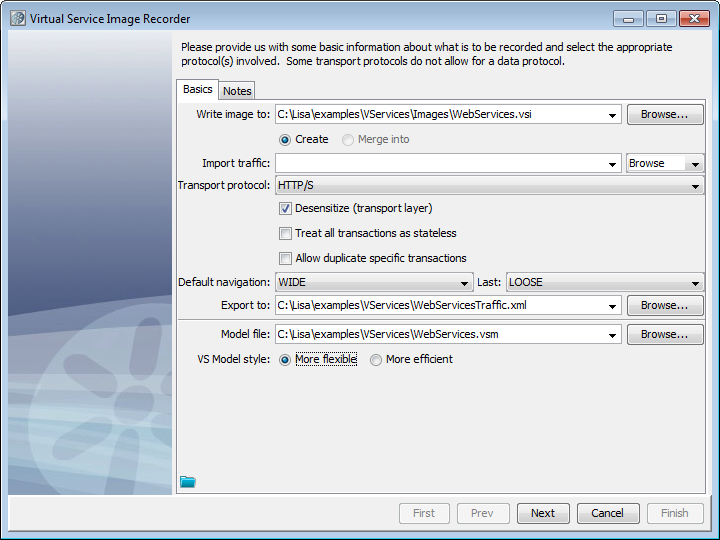Select the Merge into radio button

pyautogui.click(x=348, y=140)
